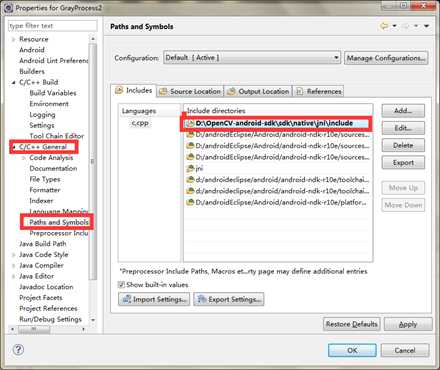This screenshot has height=370, width=440.
Task: Expand the Java Editor node
Action: 13,276
